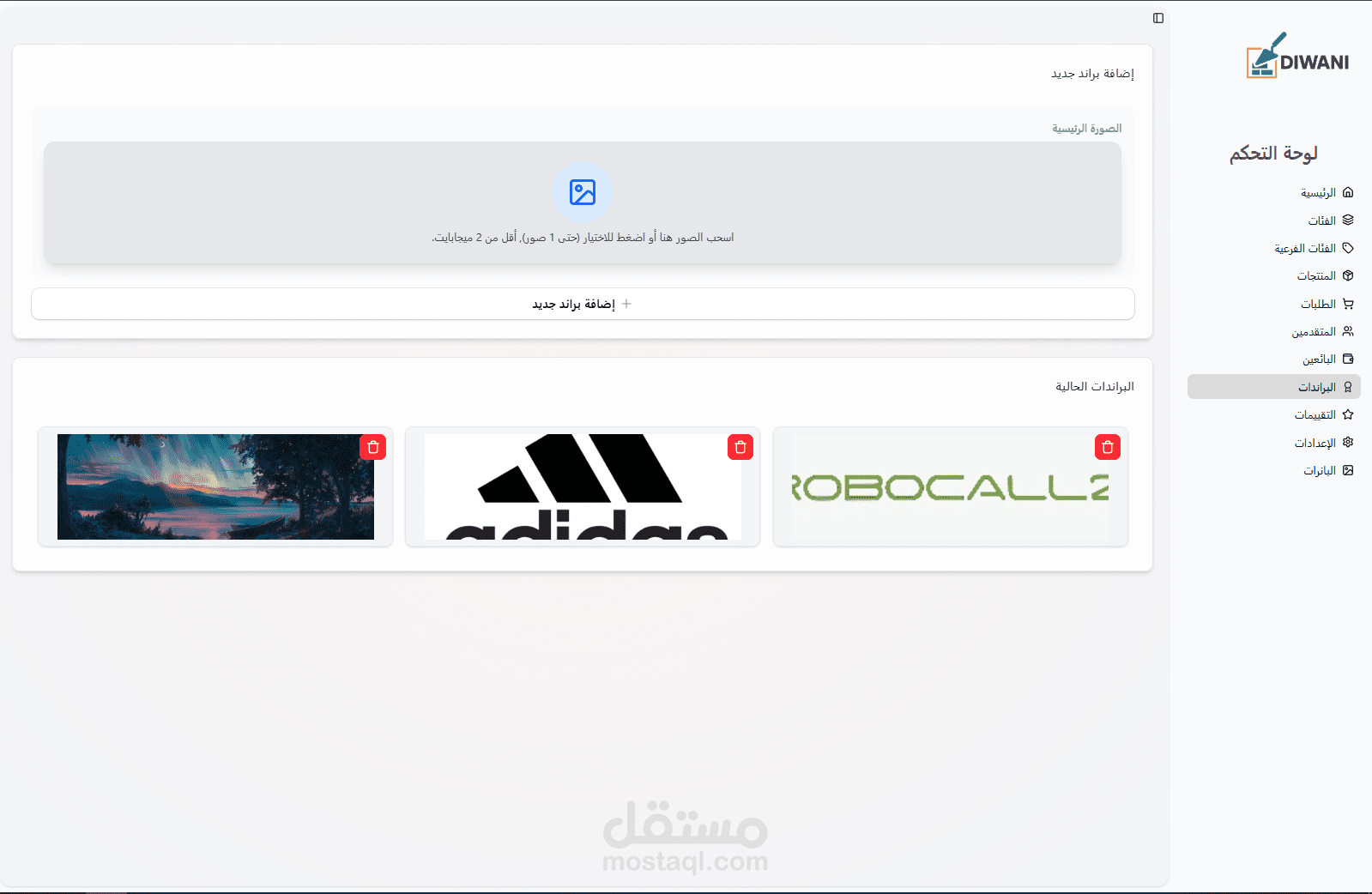
Task: Click the لوحة التحكم heading
Action: click(x=1273, y=153)
